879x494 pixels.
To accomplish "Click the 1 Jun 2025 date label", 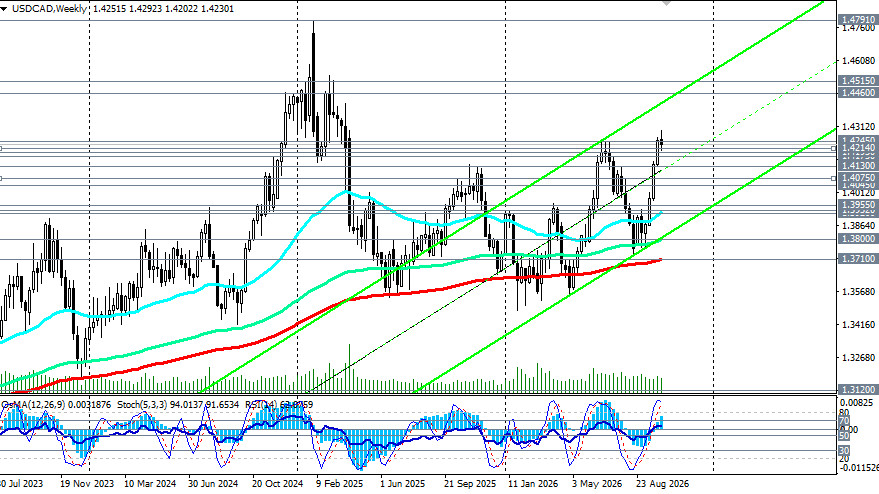I will [x=403, y=483].
